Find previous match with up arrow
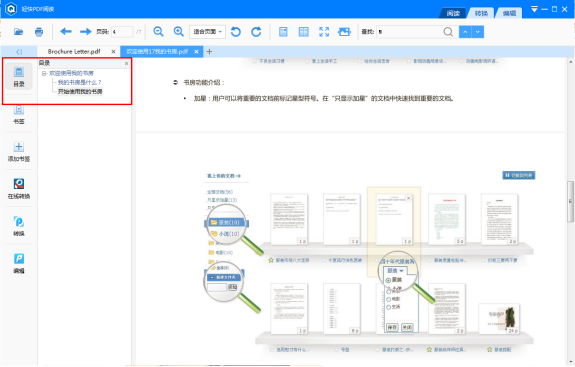This screenshot has width=575, height=367. pyautogui.click(x=465, y=32)
